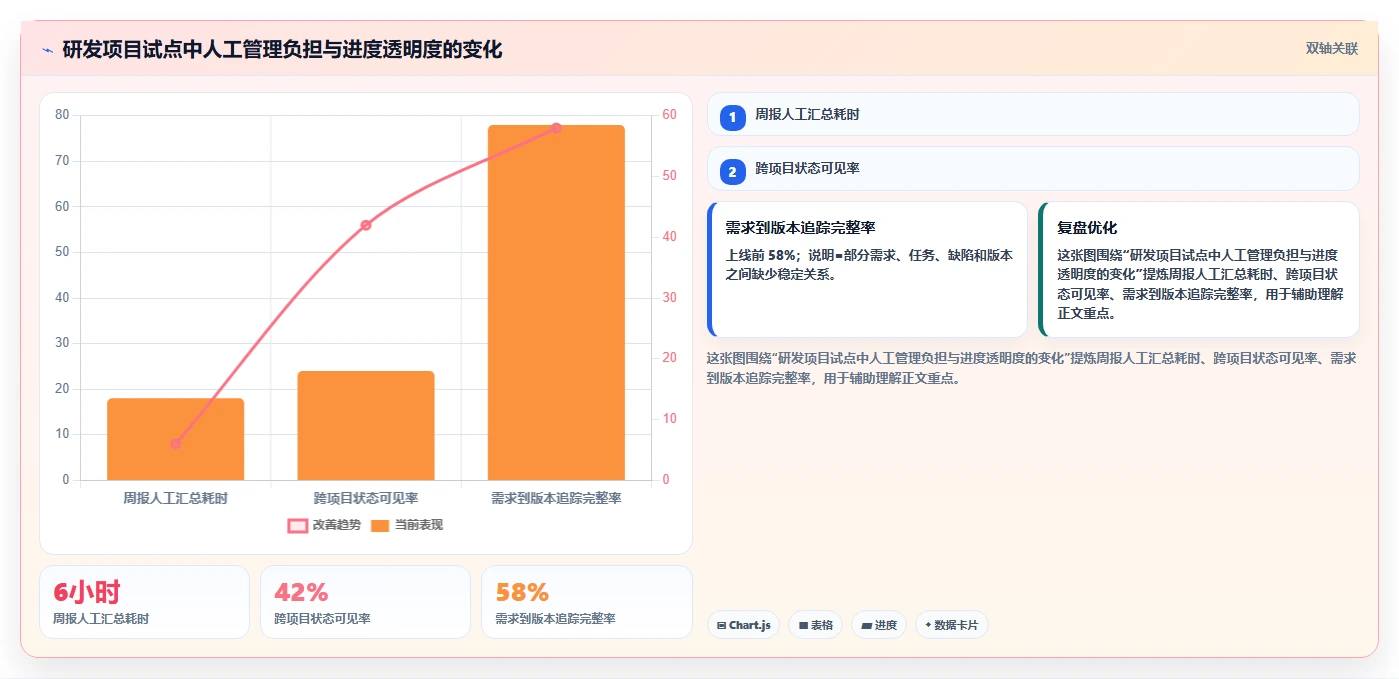
Task: Click the 数据卡片 tag chip
Action: pyautogui.click(x=951, y=625)
